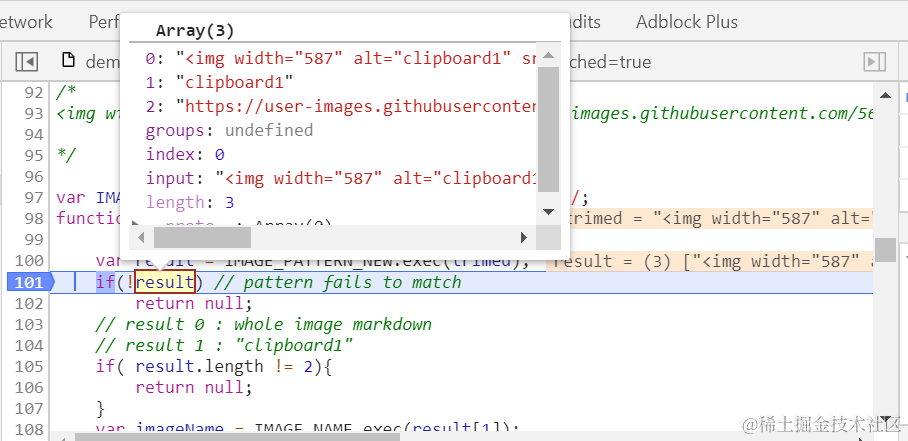
Task: Click the Array(3) popup header
Action: point(195,31)
